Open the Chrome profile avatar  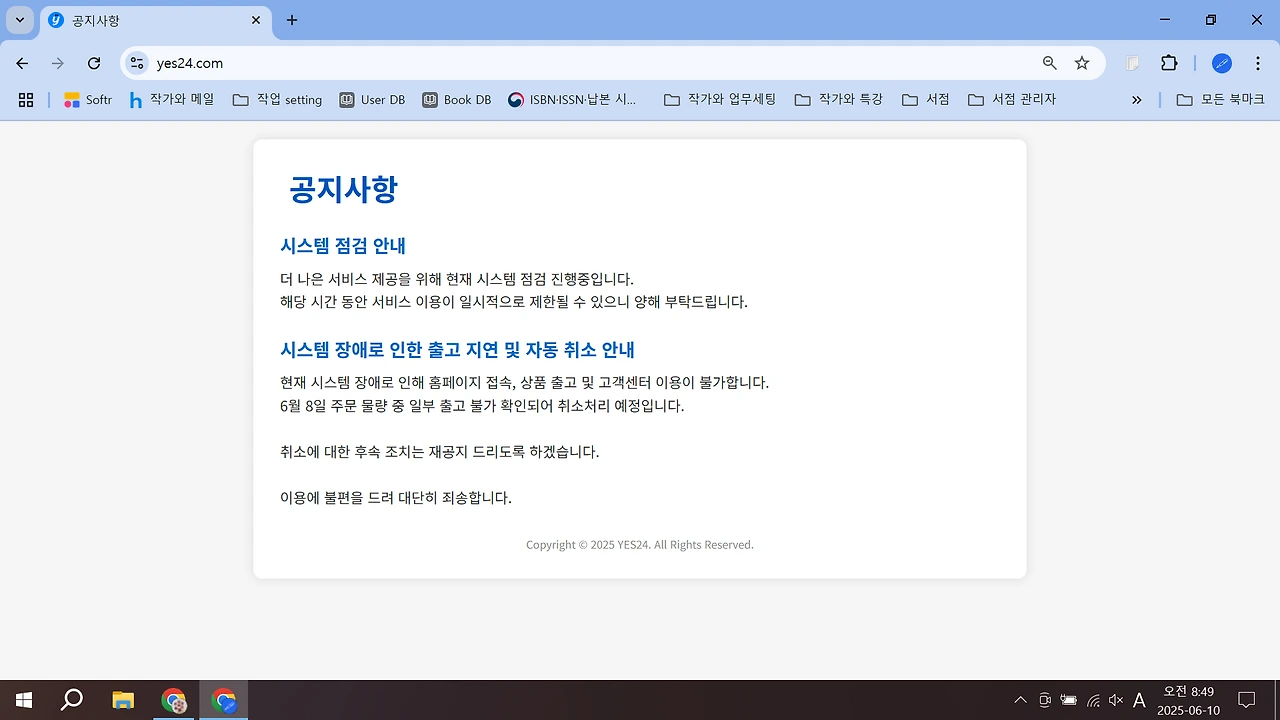(1222, 63)
